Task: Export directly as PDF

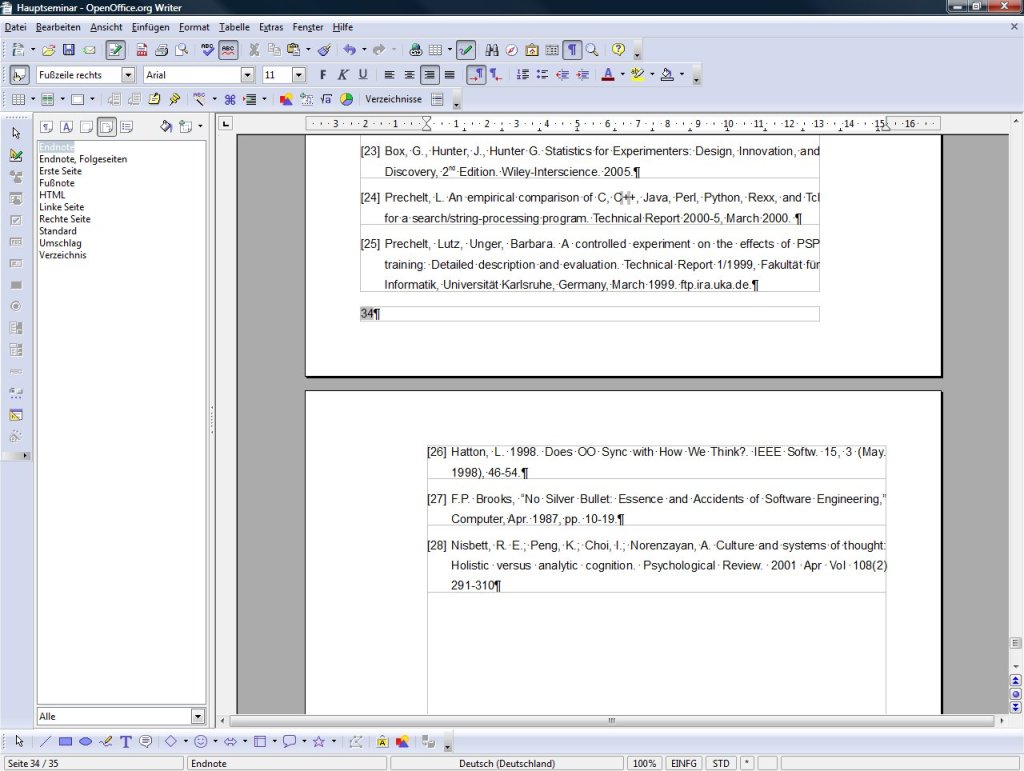Action: point(141,50)
